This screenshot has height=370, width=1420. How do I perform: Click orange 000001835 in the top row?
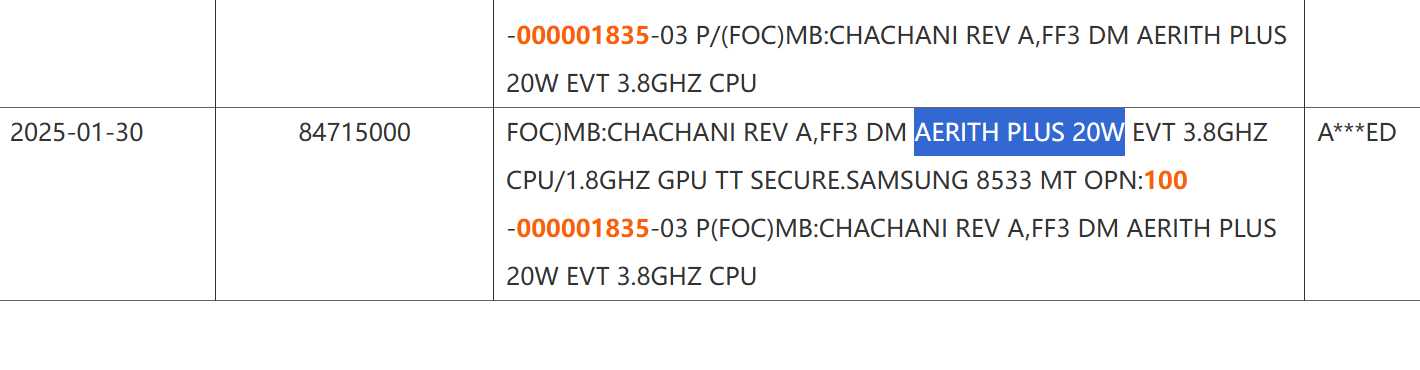[583, 35]
